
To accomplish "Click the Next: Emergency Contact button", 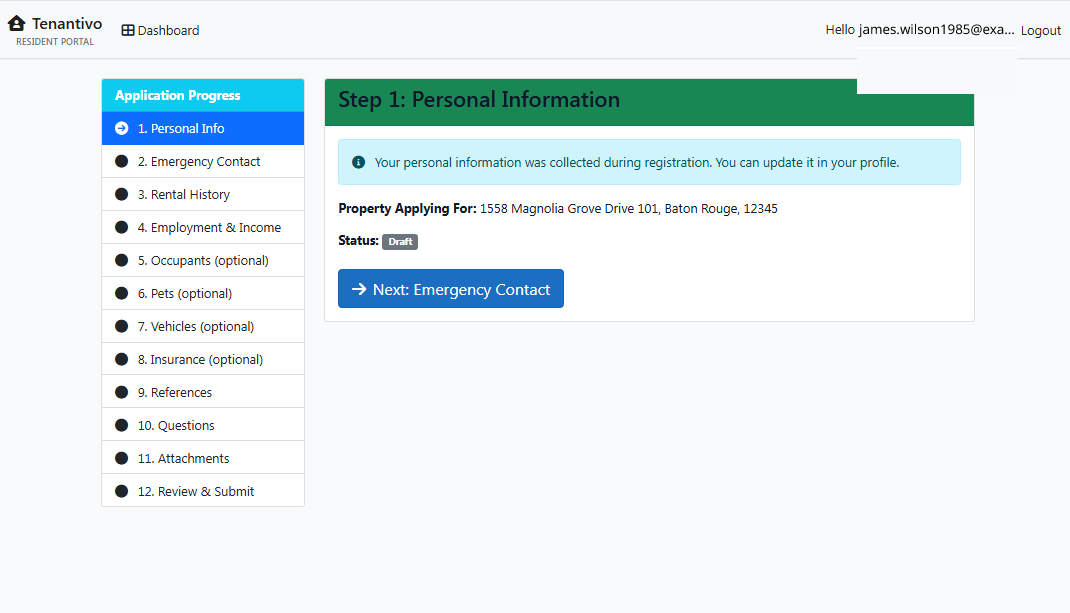I will click(450, 289).
